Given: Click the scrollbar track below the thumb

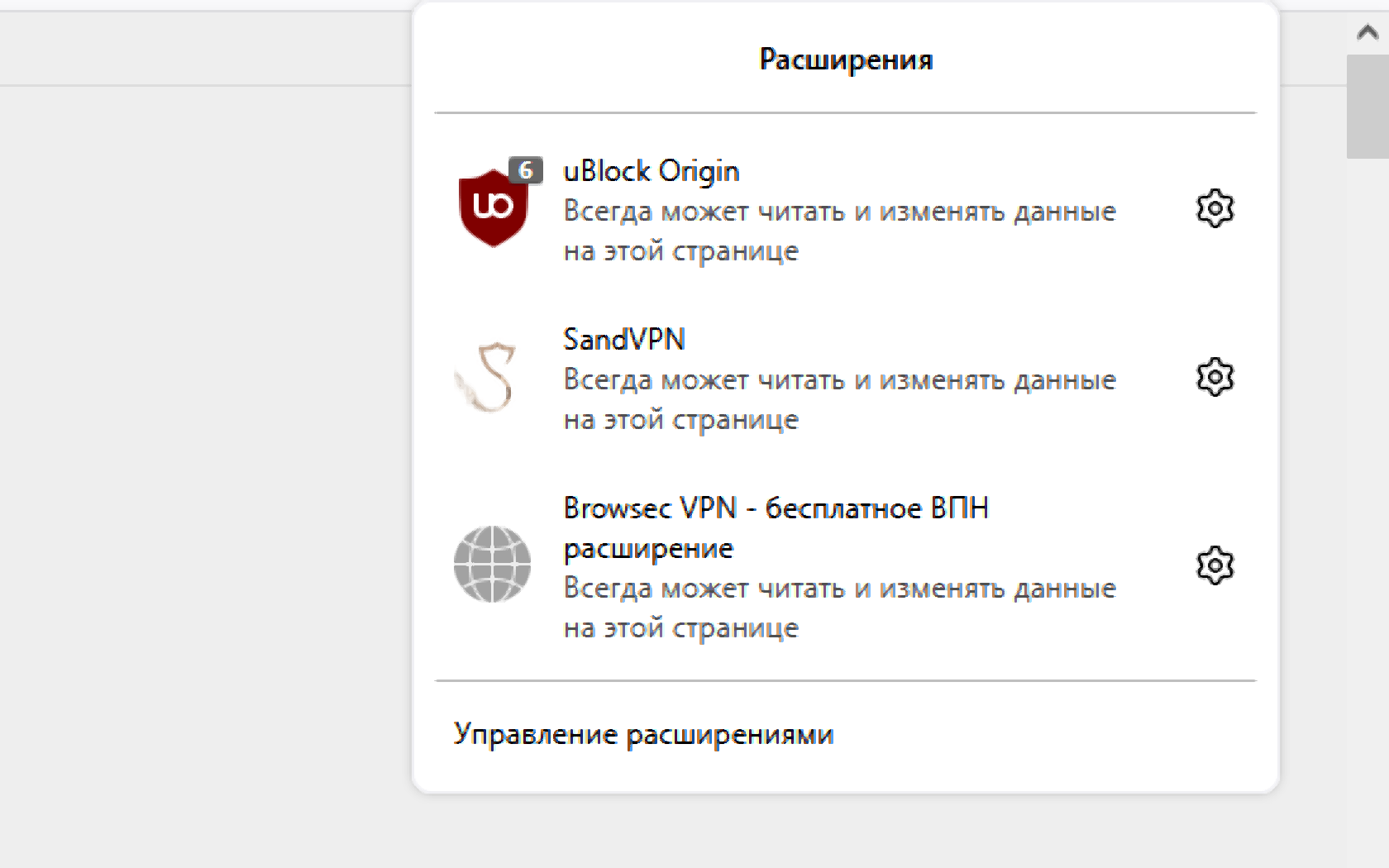Looking at the screenshot, I should [1368, 496].
